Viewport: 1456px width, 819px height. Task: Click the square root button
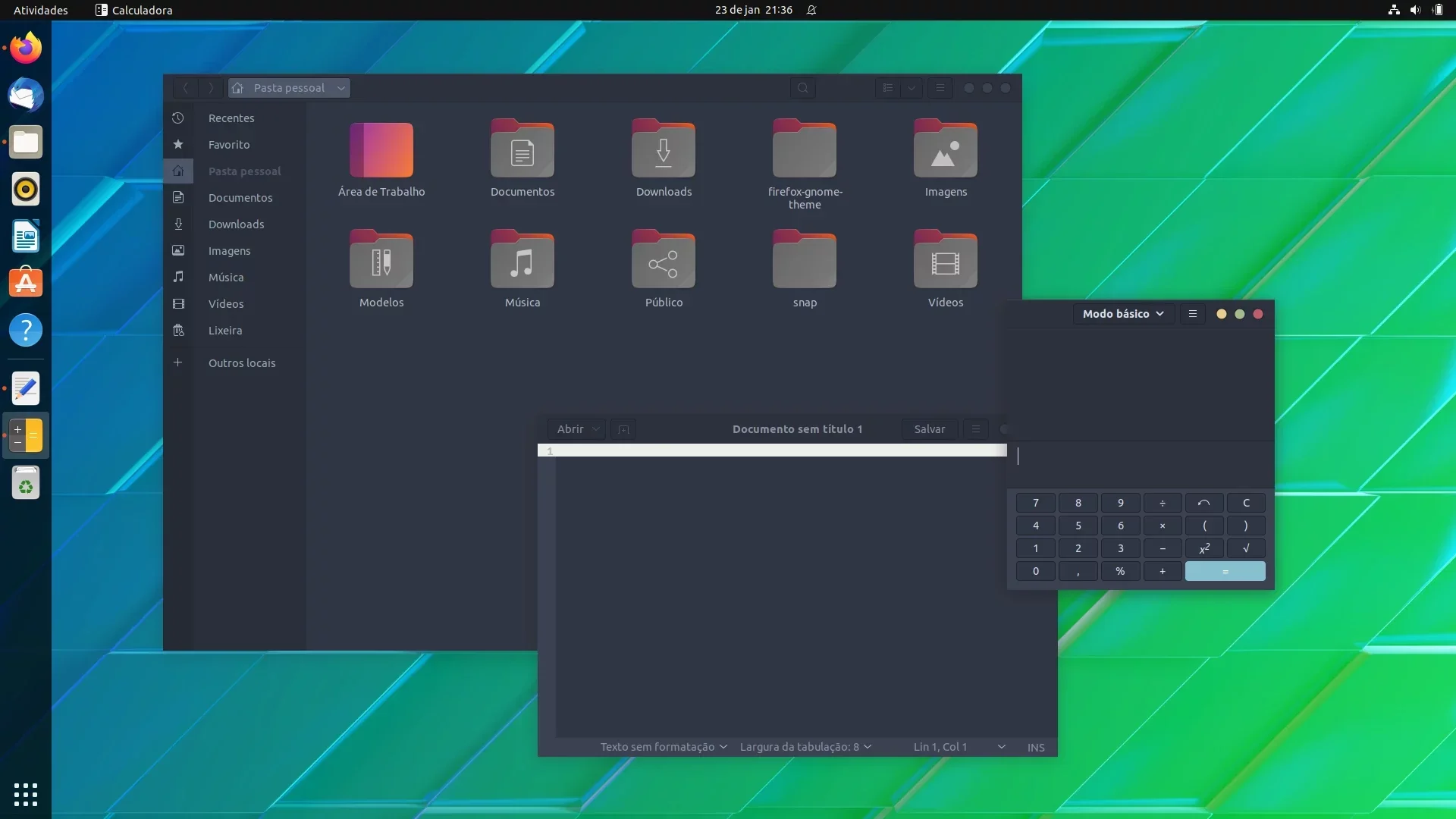click(1246, 548)
